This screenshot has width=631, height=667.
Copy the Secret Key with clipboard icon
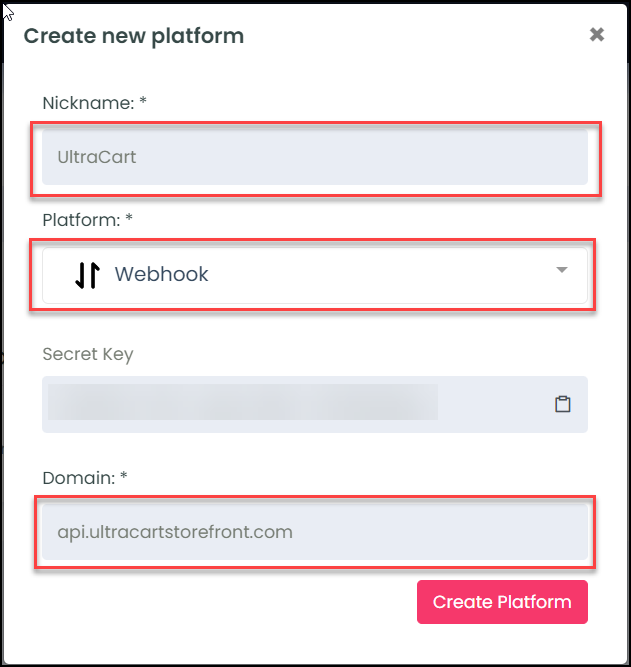coord(562,404)
